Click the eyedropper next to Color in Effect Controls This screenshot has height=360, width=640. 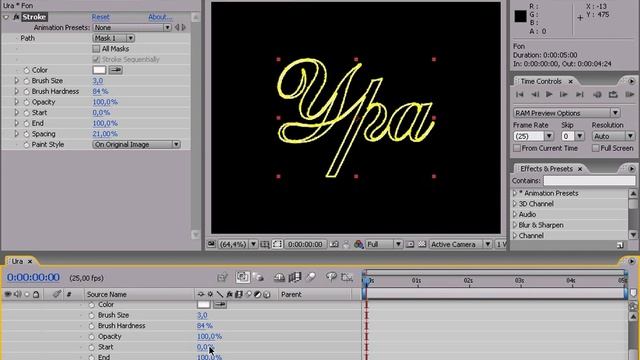click(x=116, y=70)
